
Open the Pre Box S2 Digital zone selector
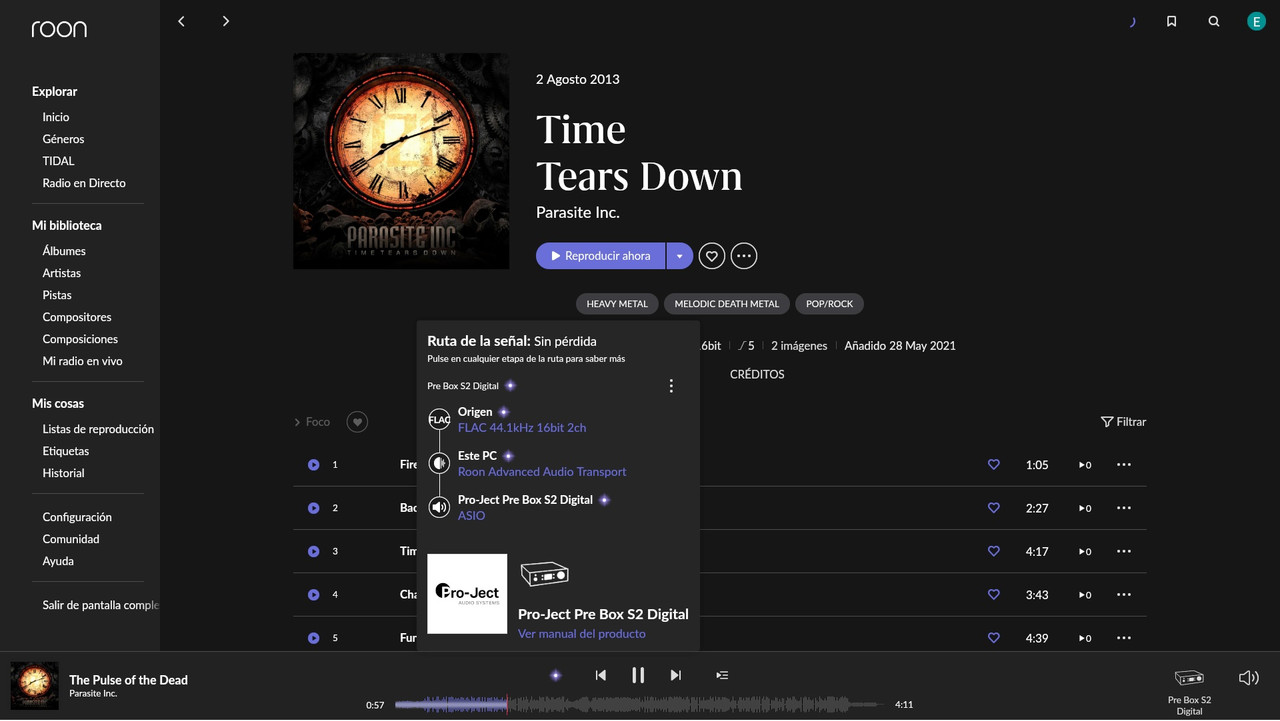click(x=1189, y=690)
